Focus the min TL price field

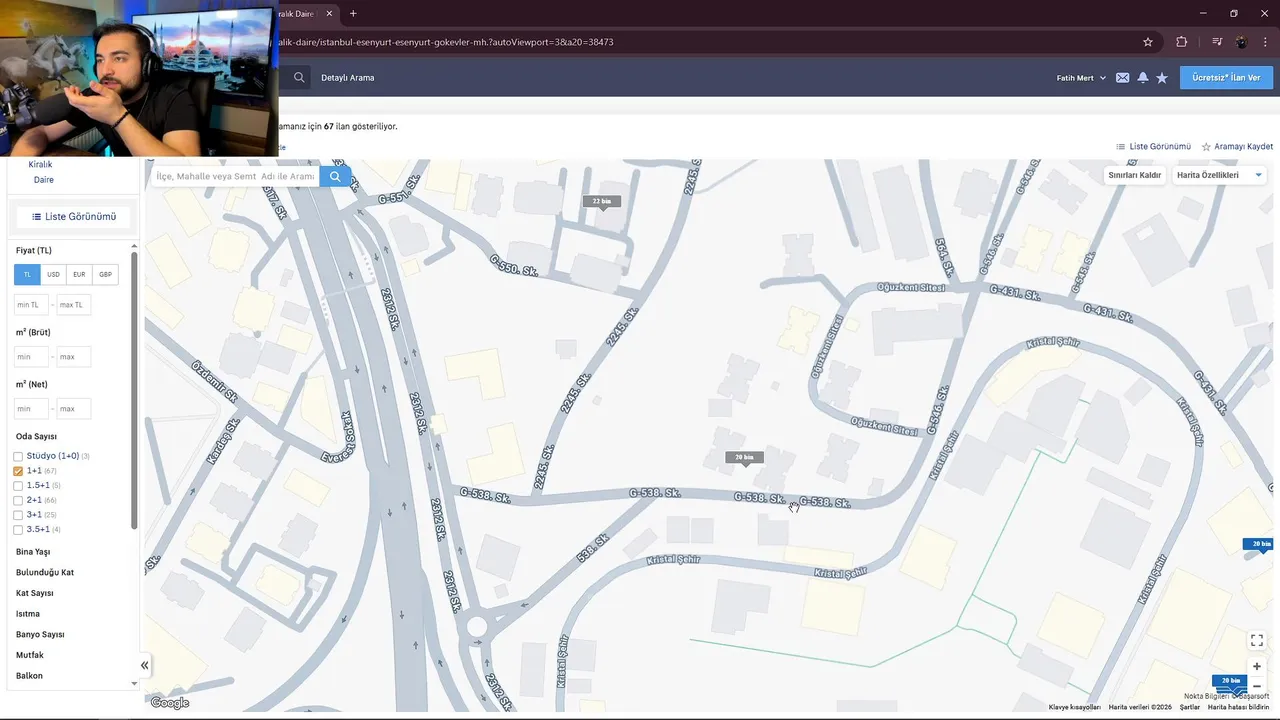pos(31,304)
